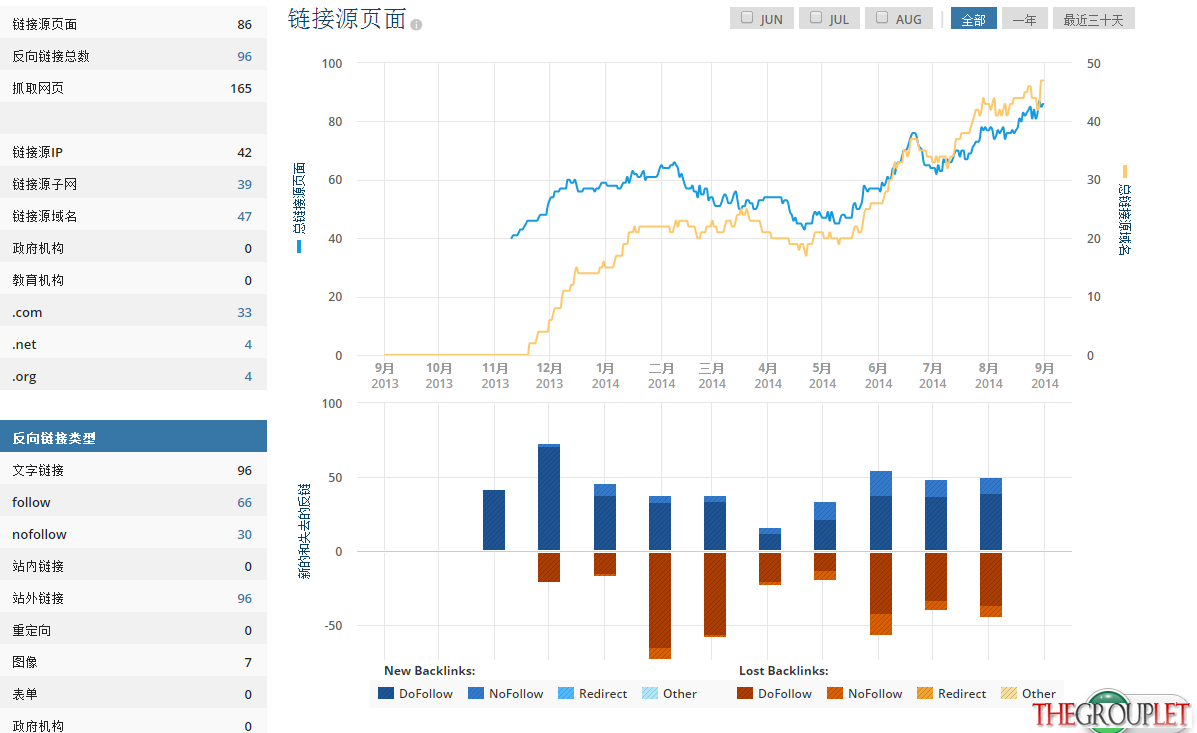Toggle New Backlinks Redirect legend item
The width and height of the screenshot is (1197, 733).
(593, 693)
